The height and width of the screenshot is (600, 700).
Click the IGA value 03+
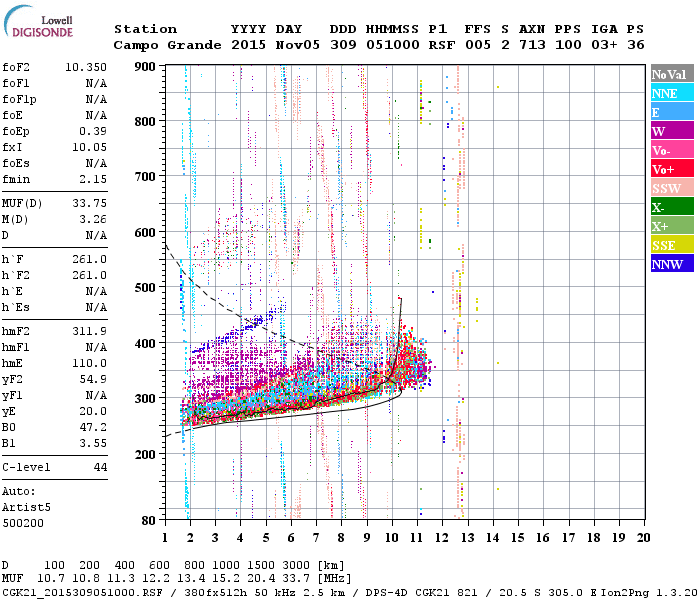[604, 45]
